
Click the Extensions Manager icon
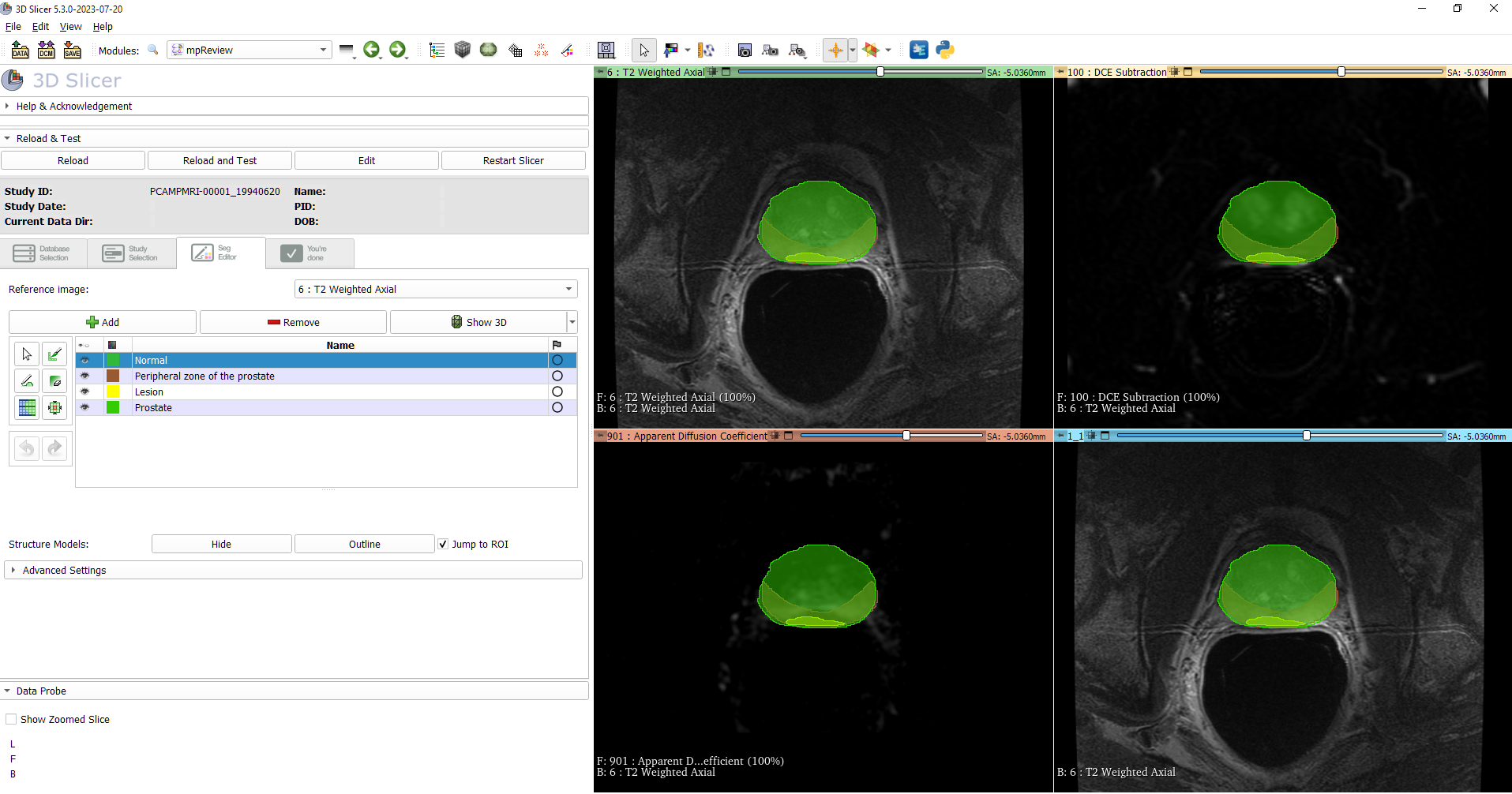click(x=918, y=51)
